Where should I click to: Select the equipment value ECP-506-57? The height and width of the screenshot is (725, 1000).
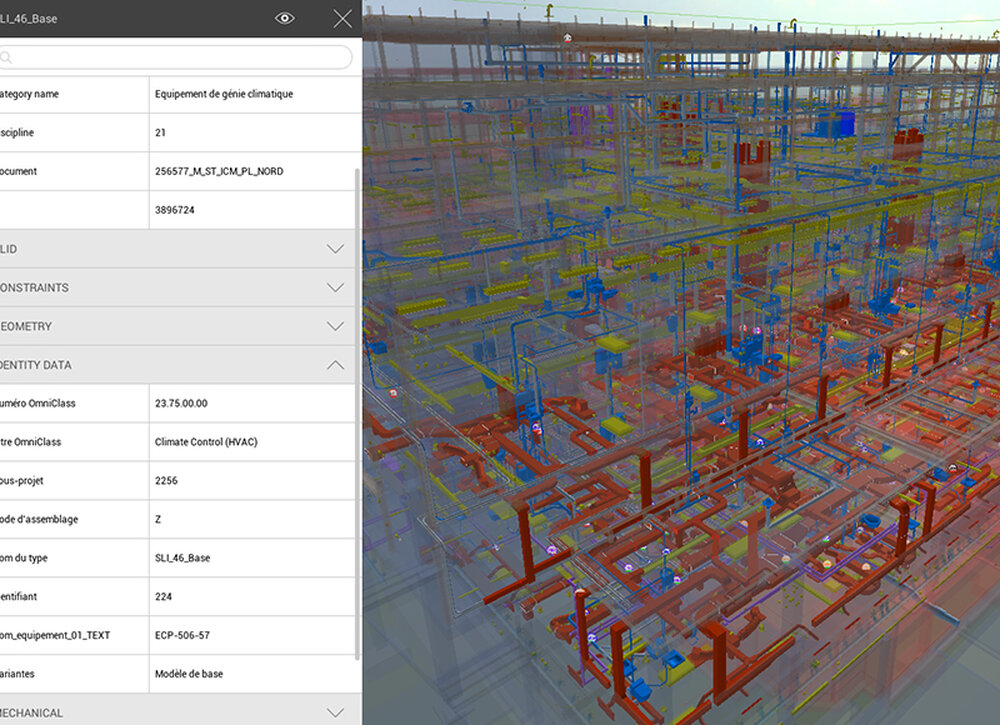tap(180, 635)
